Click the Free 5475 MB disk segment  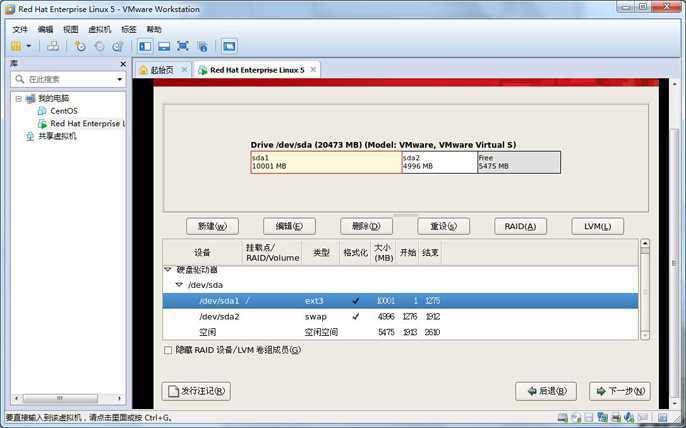point(519,162)
